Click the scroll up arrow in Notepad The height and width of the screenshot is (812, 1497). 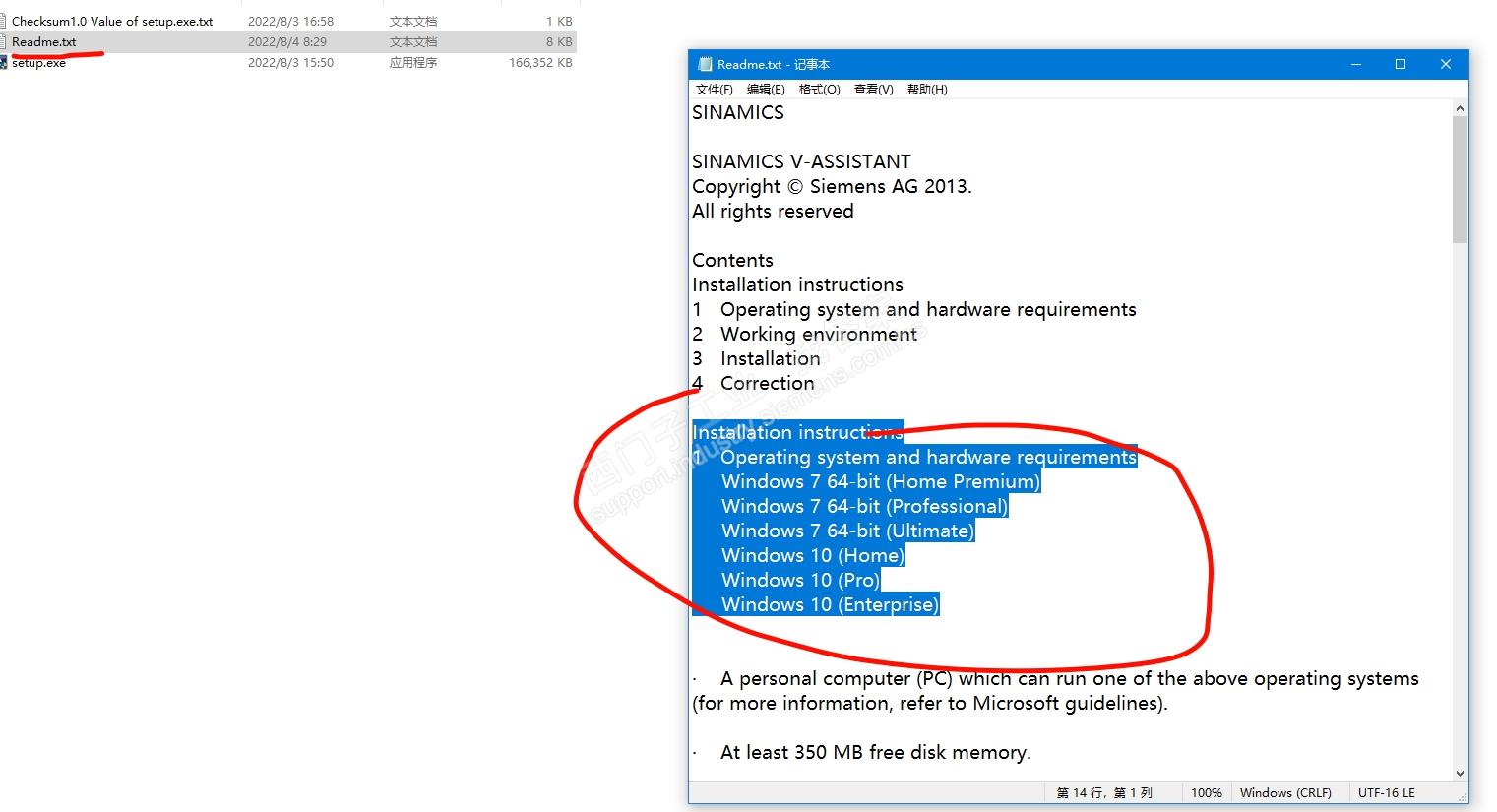coord(1461,108)
